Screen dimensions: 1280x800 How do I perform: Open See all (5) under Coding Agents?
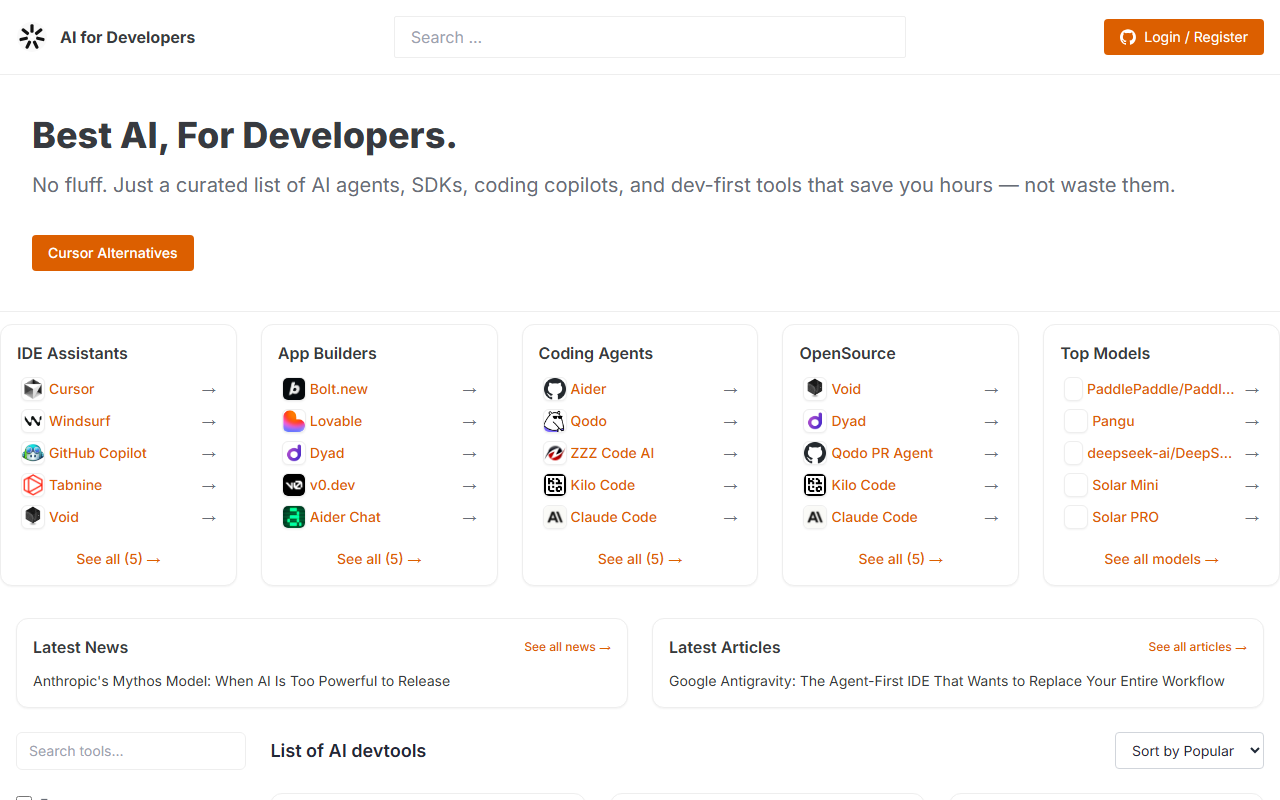pos(640,559)
